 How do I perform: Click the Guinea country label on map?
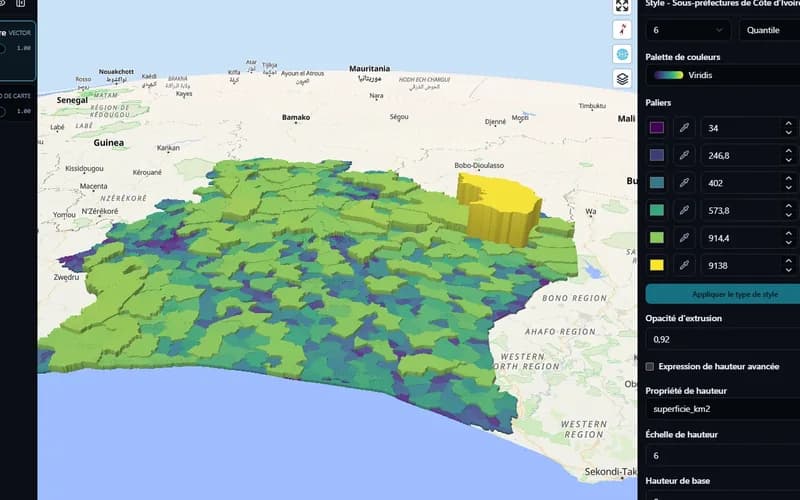click(109, 143)
